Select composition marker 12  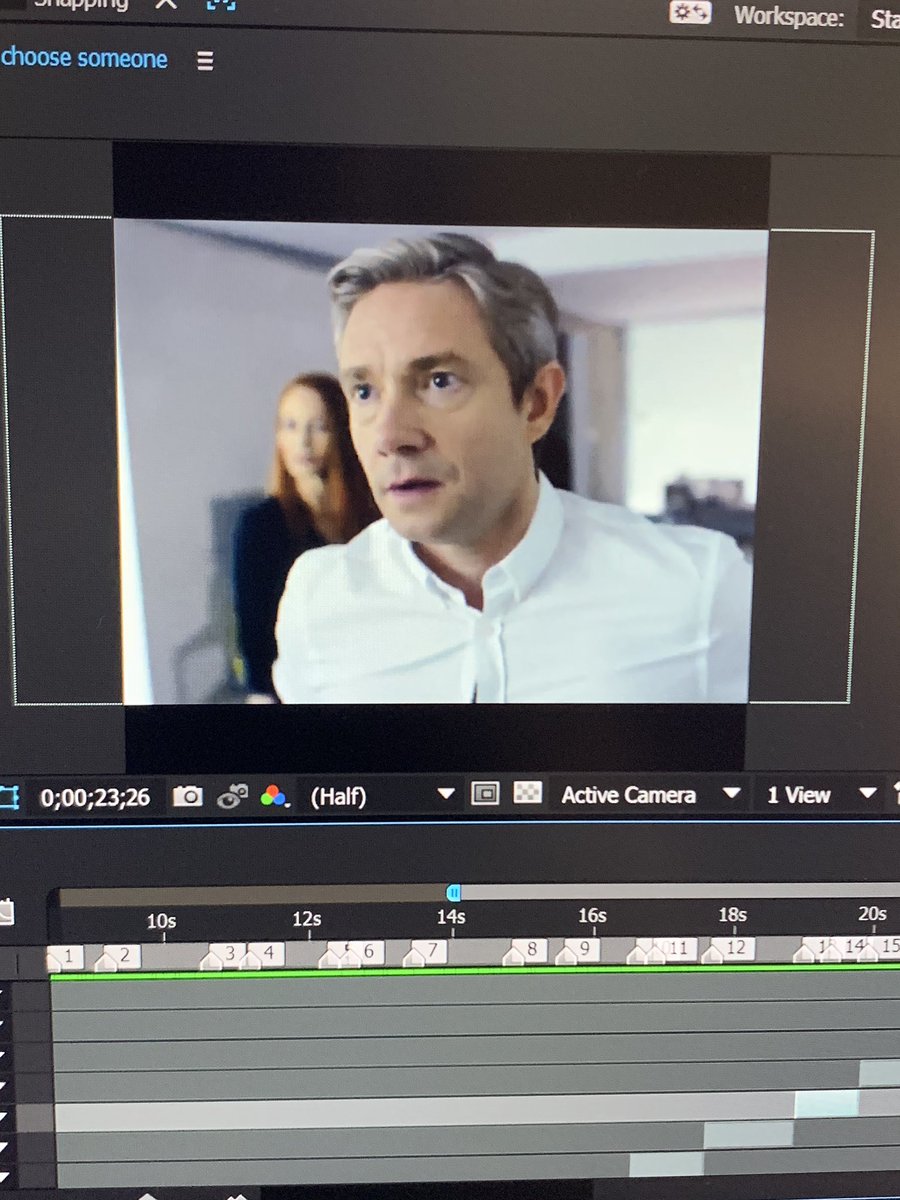coord(729,949)
